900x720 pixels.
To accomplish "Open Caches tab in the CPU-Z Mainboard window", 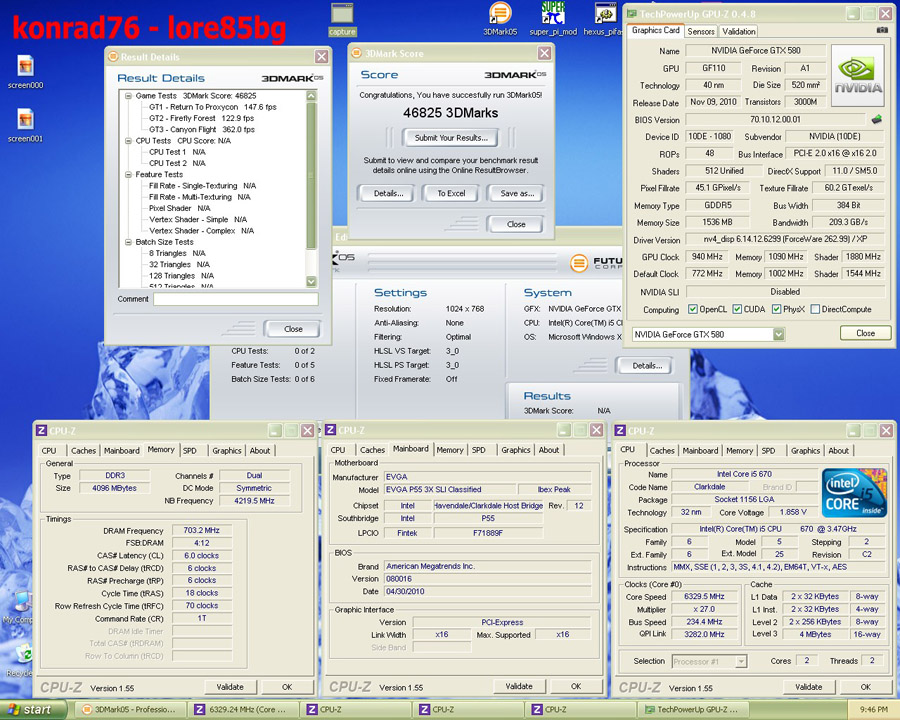I will (373, 450).
